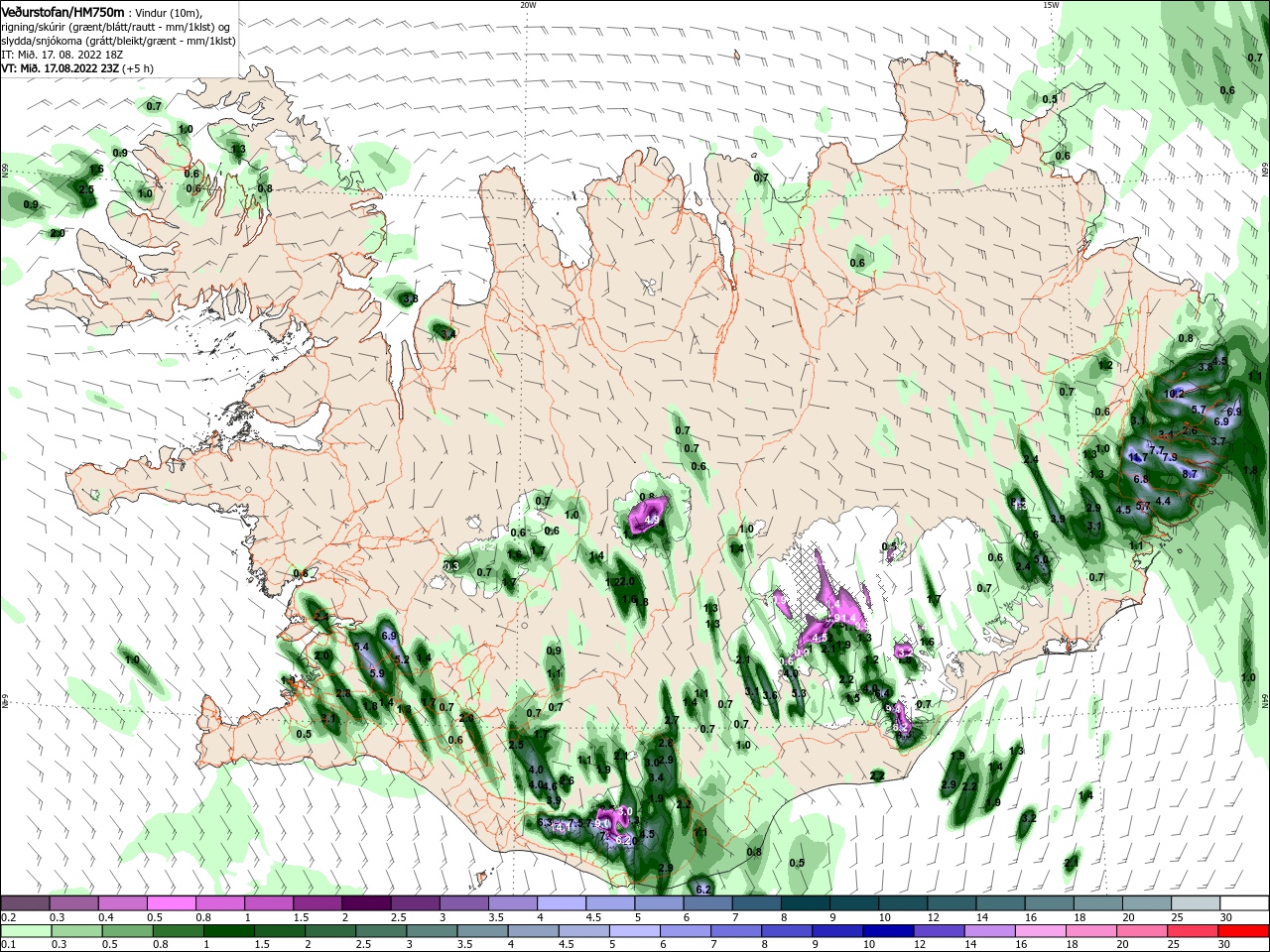Screen dimensions: 1270x952
Task: Click the 5.9 precipitation value in the southwest
Action: click(x=377, y=673)
